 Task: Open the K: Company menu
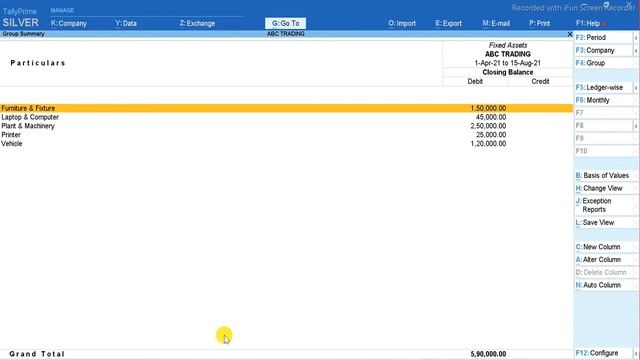pos(69,23)
